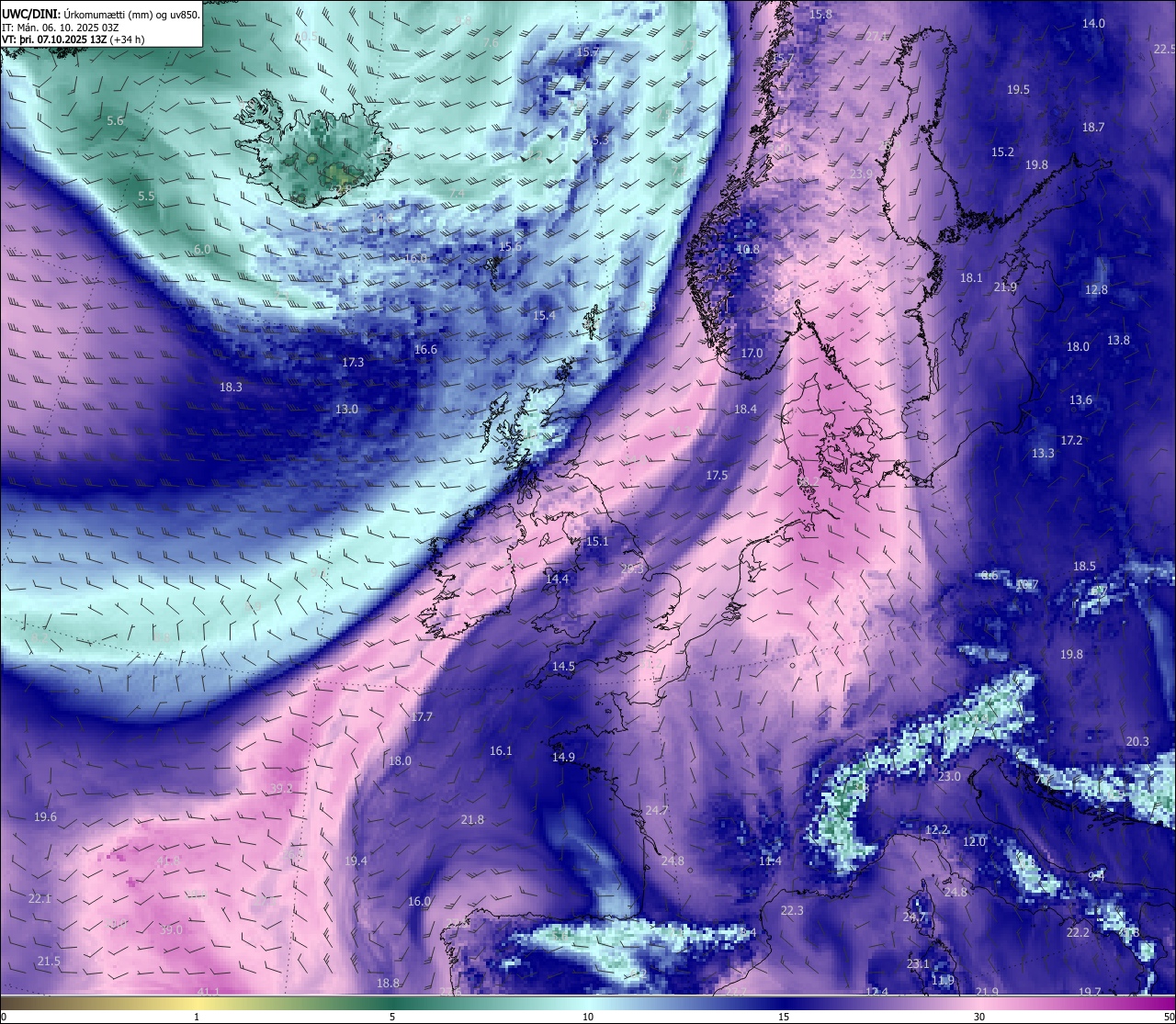Image resolution: width=1176 pixels, height=1024 pixels.
Task: Click the 15.2 value label
Action: [1002, 152]
